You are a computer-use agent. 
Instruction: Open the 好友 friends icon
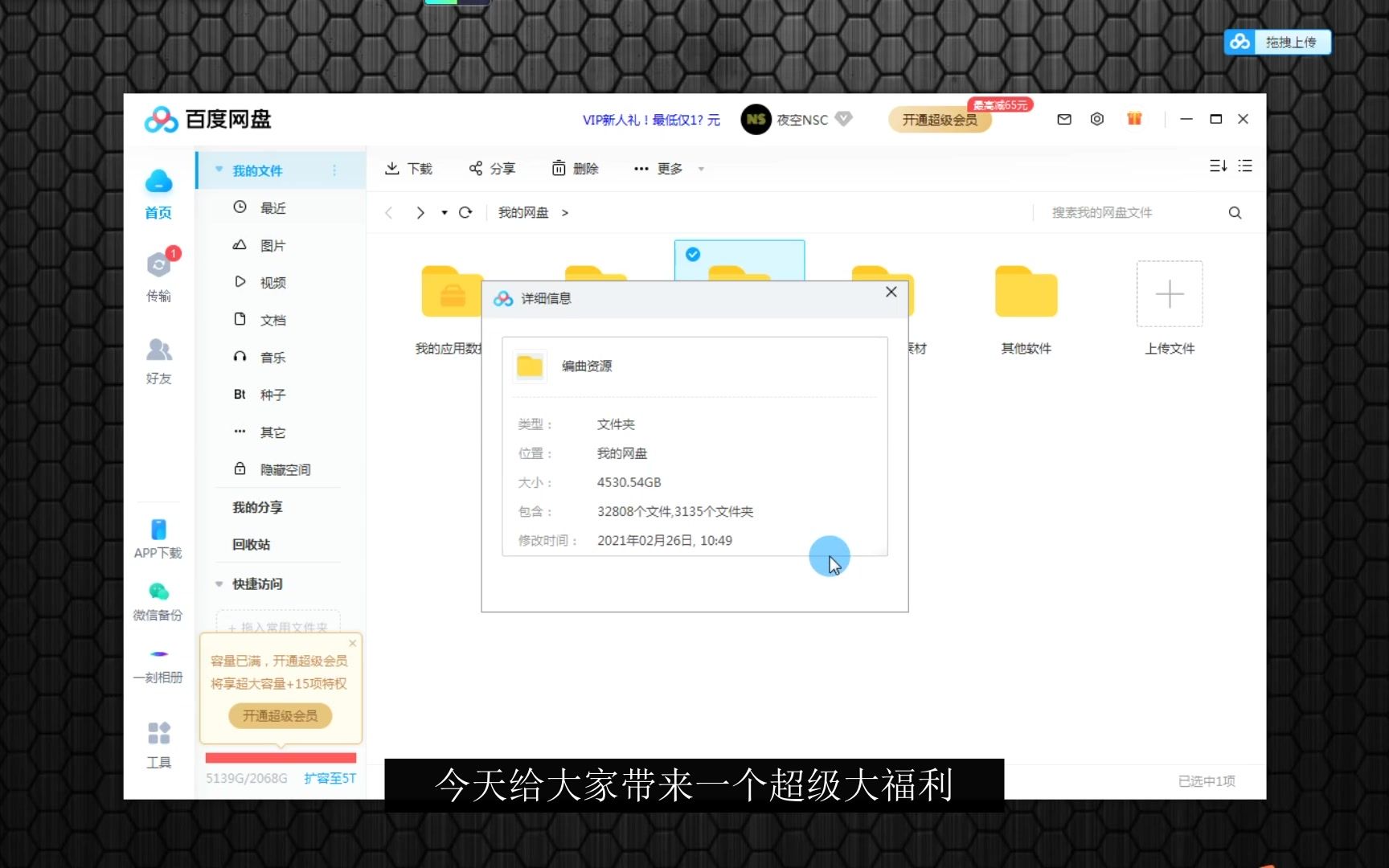pos(158,361)
